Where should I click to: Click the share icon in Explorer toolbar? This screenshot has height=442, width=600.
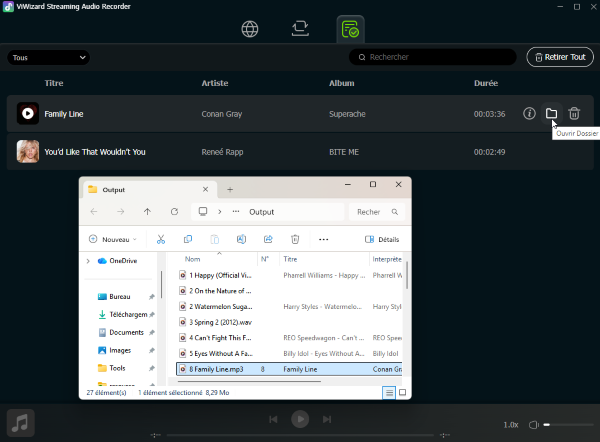[268, 239]
